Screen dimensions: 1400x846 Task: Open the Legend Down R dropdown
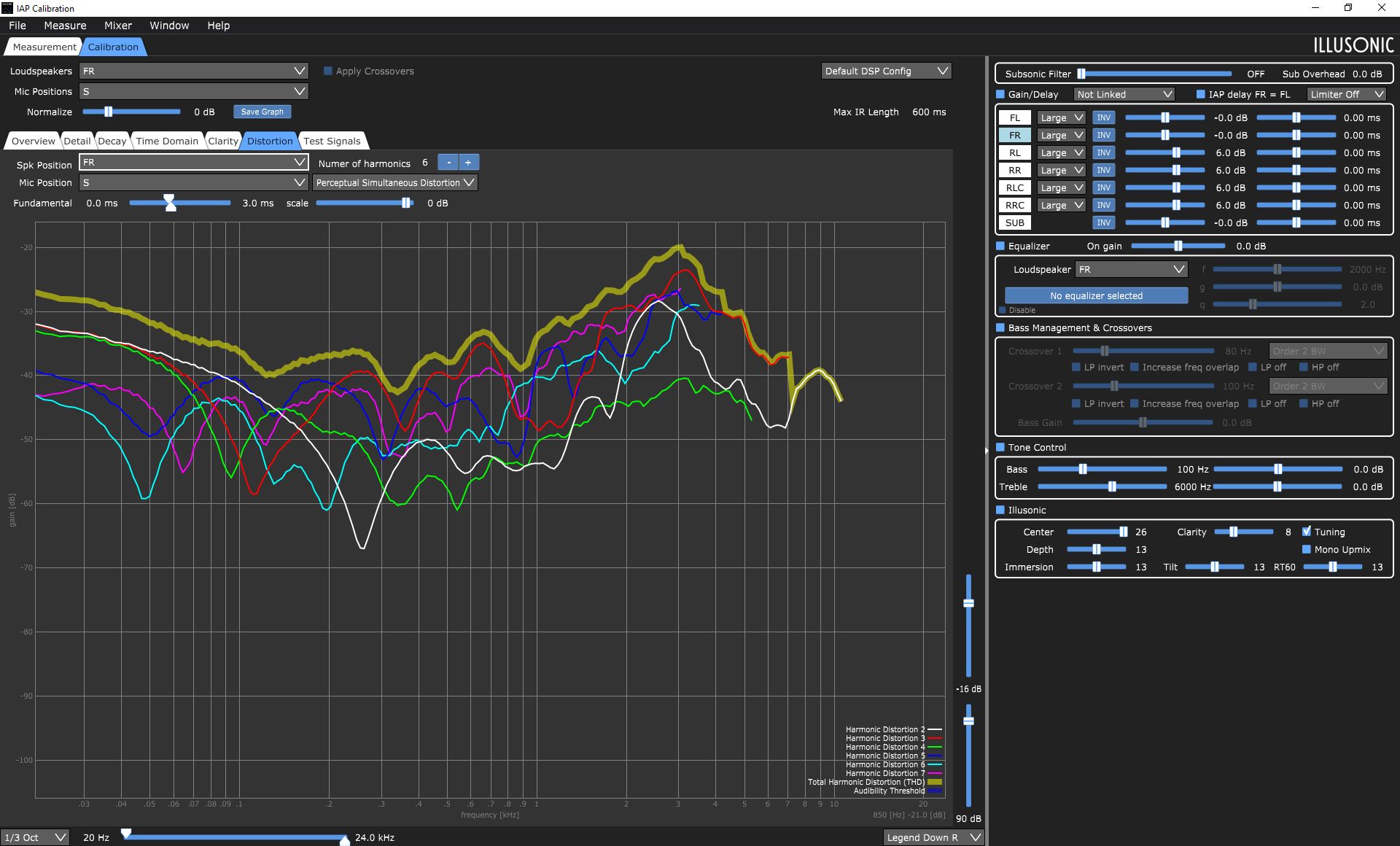(x=933, y=837)
